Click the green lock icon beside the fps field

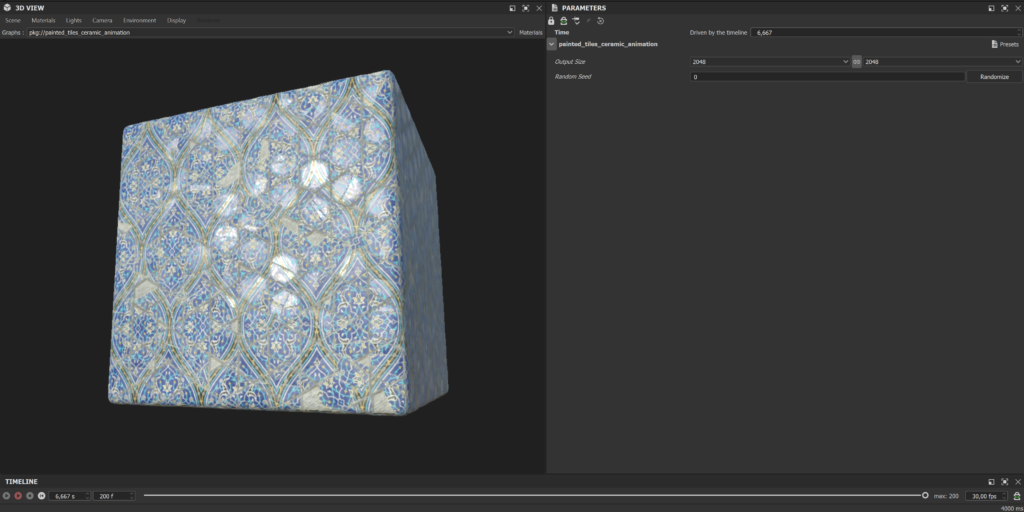click(x=1017, y=496)
